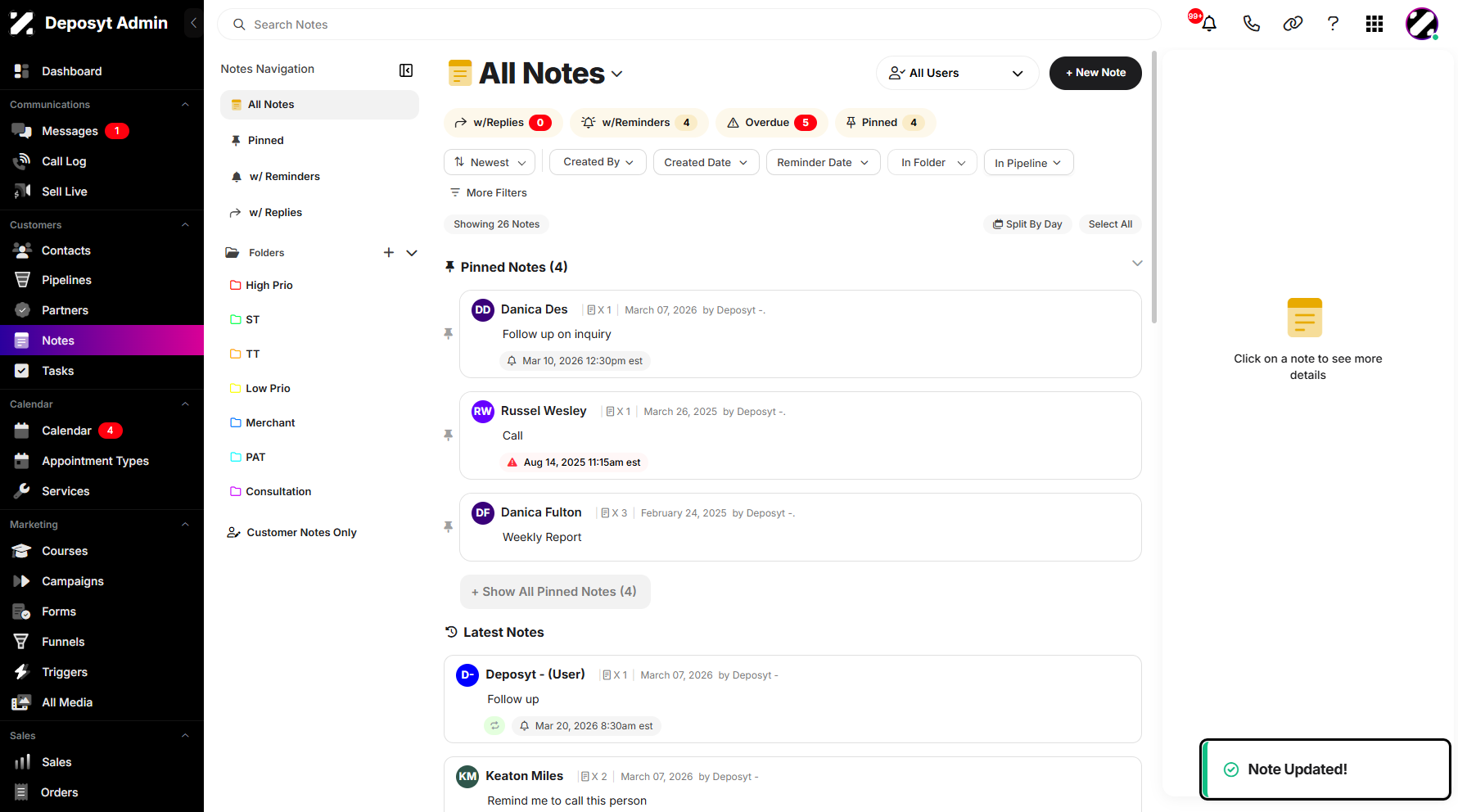Click the Search Notes field
Screen dimensions: 1458x812
(x=688, y=25)
